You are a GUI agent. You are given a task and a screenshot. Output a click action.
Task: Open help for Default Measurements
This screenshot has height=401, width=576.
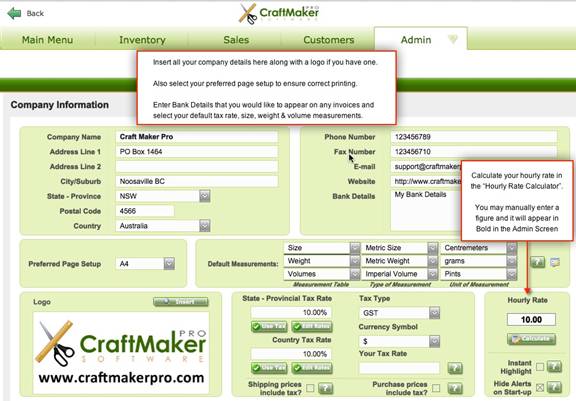tap(537, 262)
